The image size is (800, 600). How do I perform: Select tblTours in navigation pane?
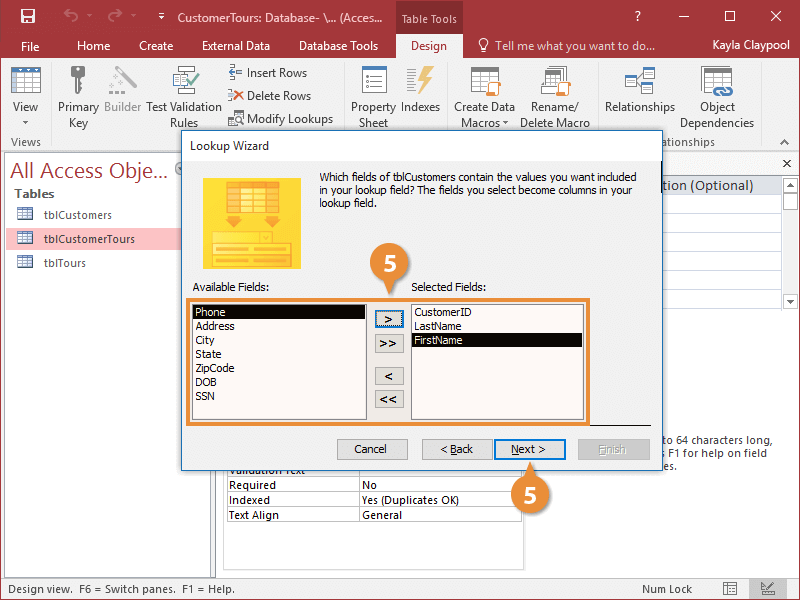pos(64,263)
